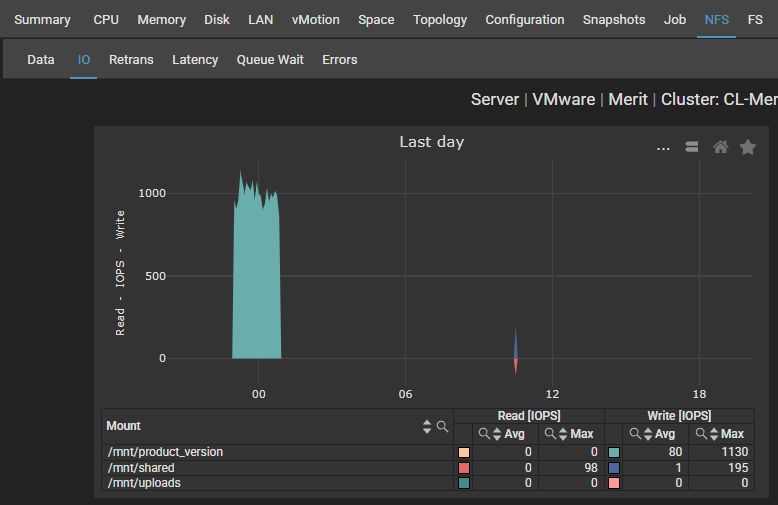Image resolution: width=778 pixels, height=505 pixels.
Task: Click the stacked bars icon on the graph
Action: (x=691, y=147)
